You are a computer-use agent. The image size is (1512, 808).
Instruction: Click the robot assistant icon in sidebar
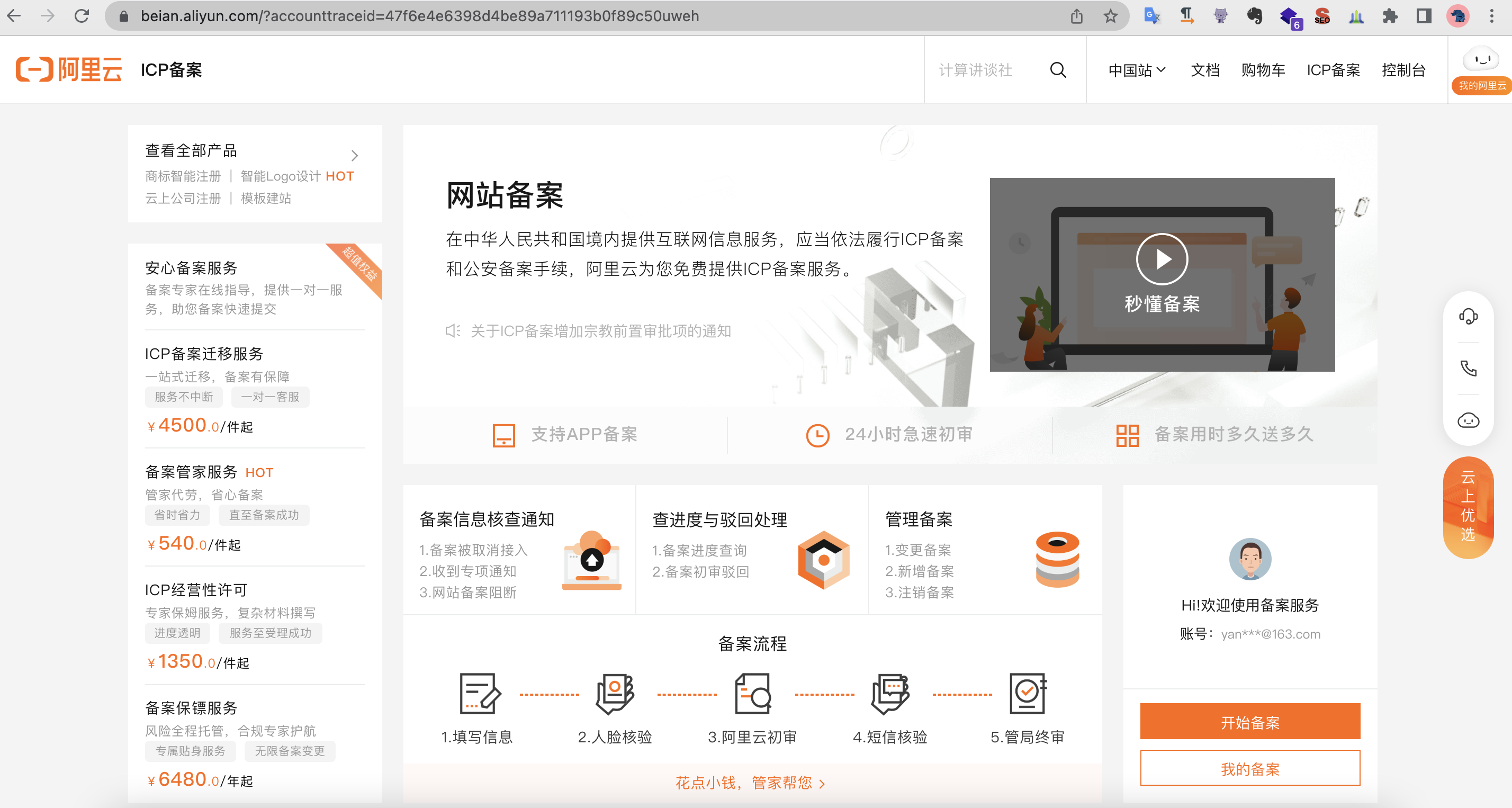[1468, 420]
